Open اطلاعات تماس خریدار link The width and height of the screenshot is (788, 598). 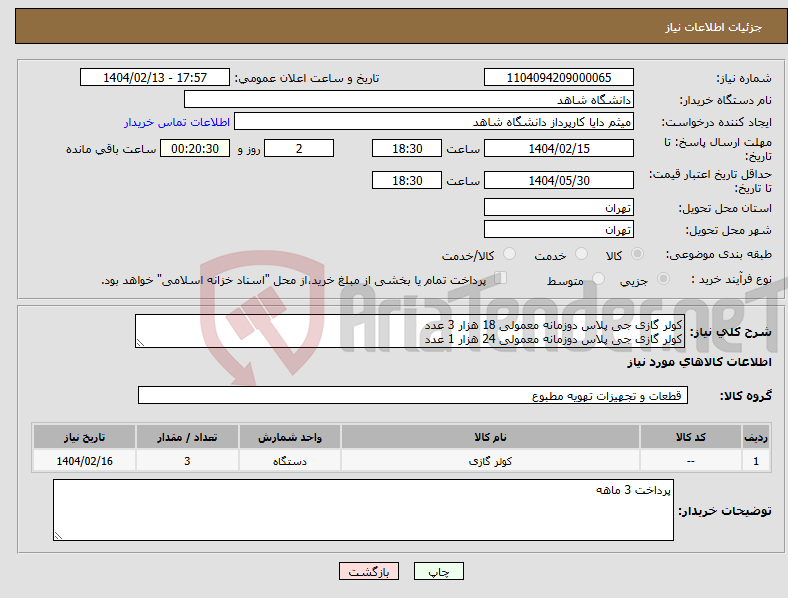point(177,122)
